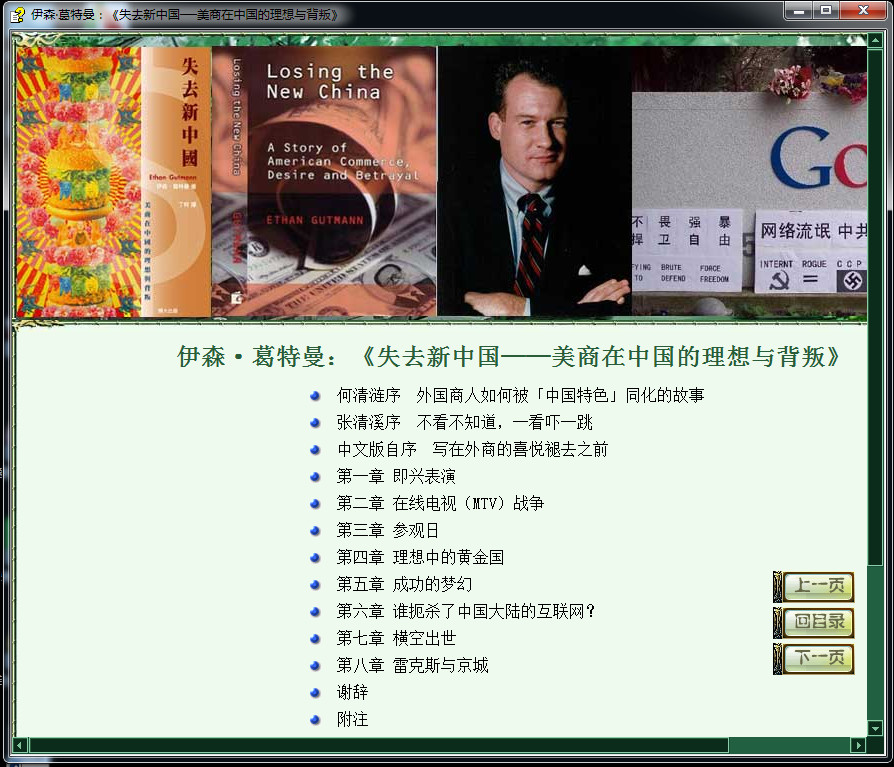Click the help file icon in title bar

point(18,14)
